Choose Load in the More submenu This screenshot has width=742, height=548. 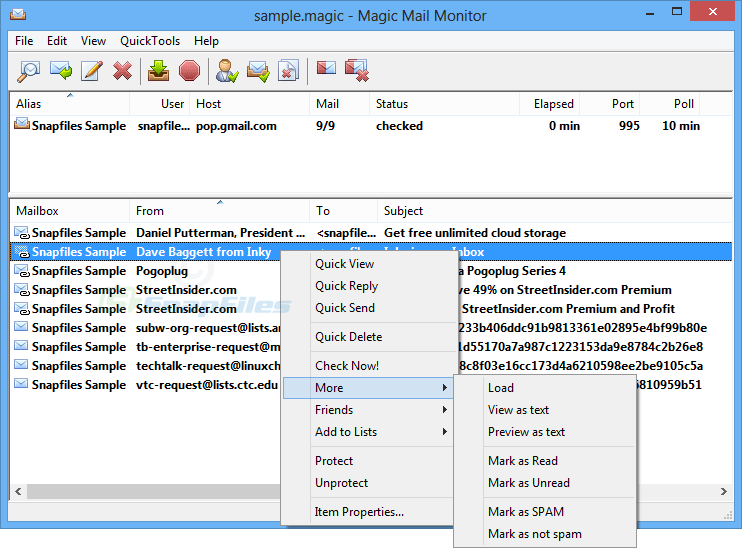click(x=545, y=388)
